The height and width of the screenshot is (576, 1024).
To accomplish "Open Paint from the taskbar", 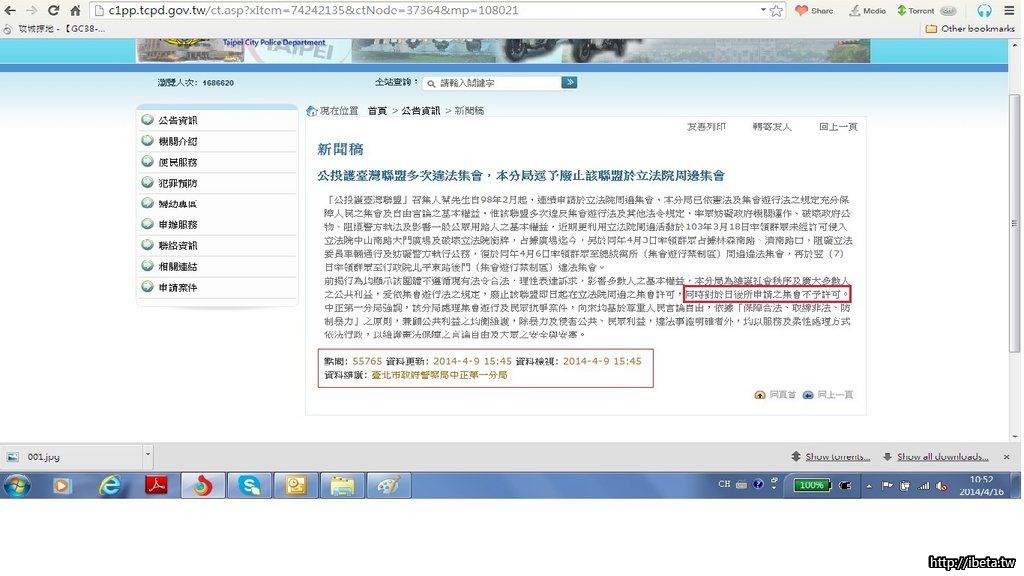I will click(386, 486).
